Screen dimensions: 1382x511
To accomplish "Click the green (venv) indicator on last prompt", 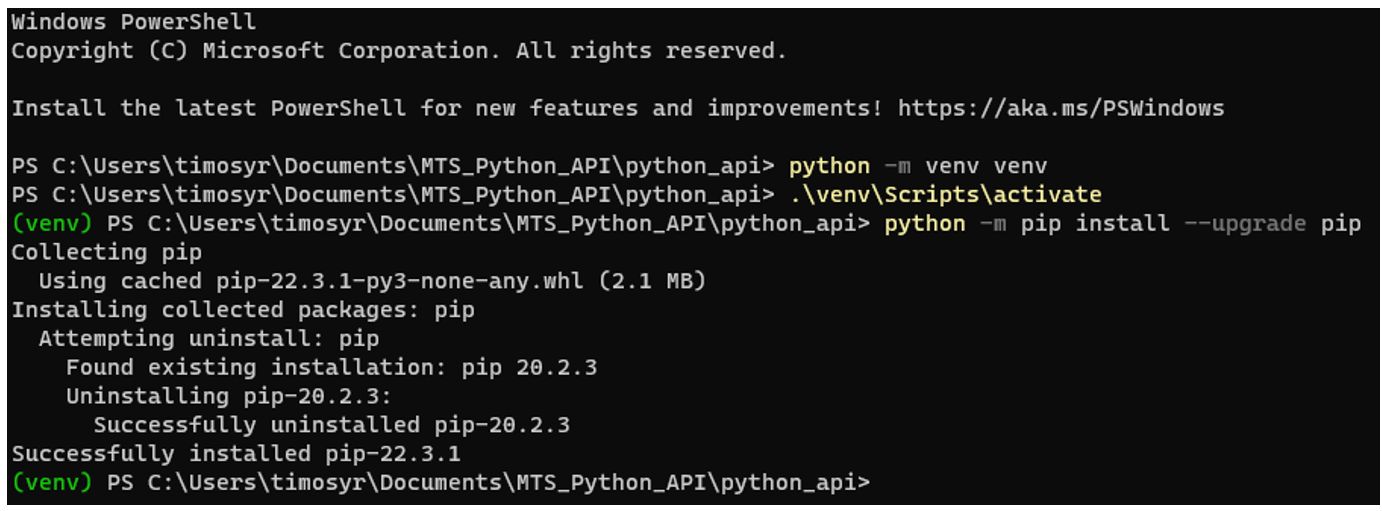I will tap(51, 483).
